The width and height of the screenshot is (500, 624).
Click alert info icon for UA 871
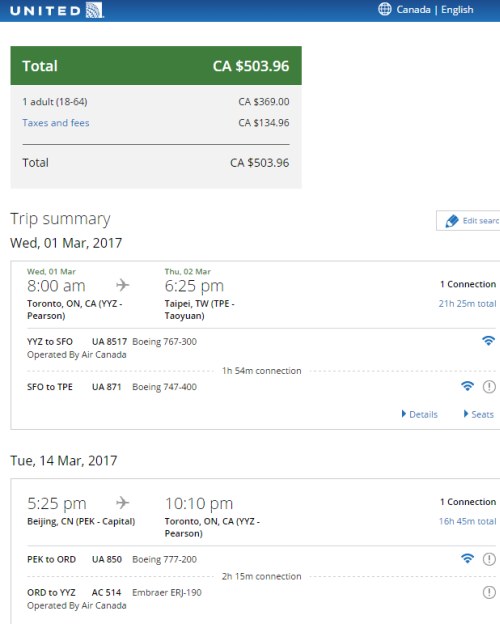coord(489,386)
